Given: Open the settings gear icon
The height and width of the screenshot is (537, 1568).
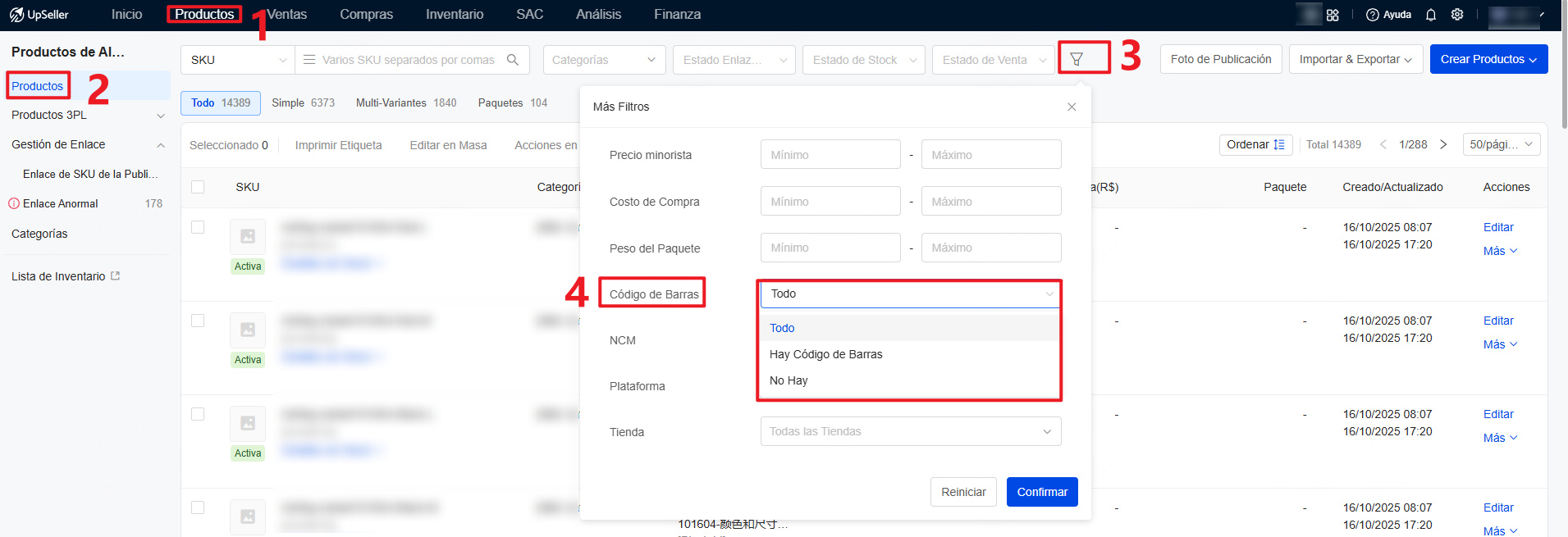Looking at the screenshot, I should point(1457,15).
